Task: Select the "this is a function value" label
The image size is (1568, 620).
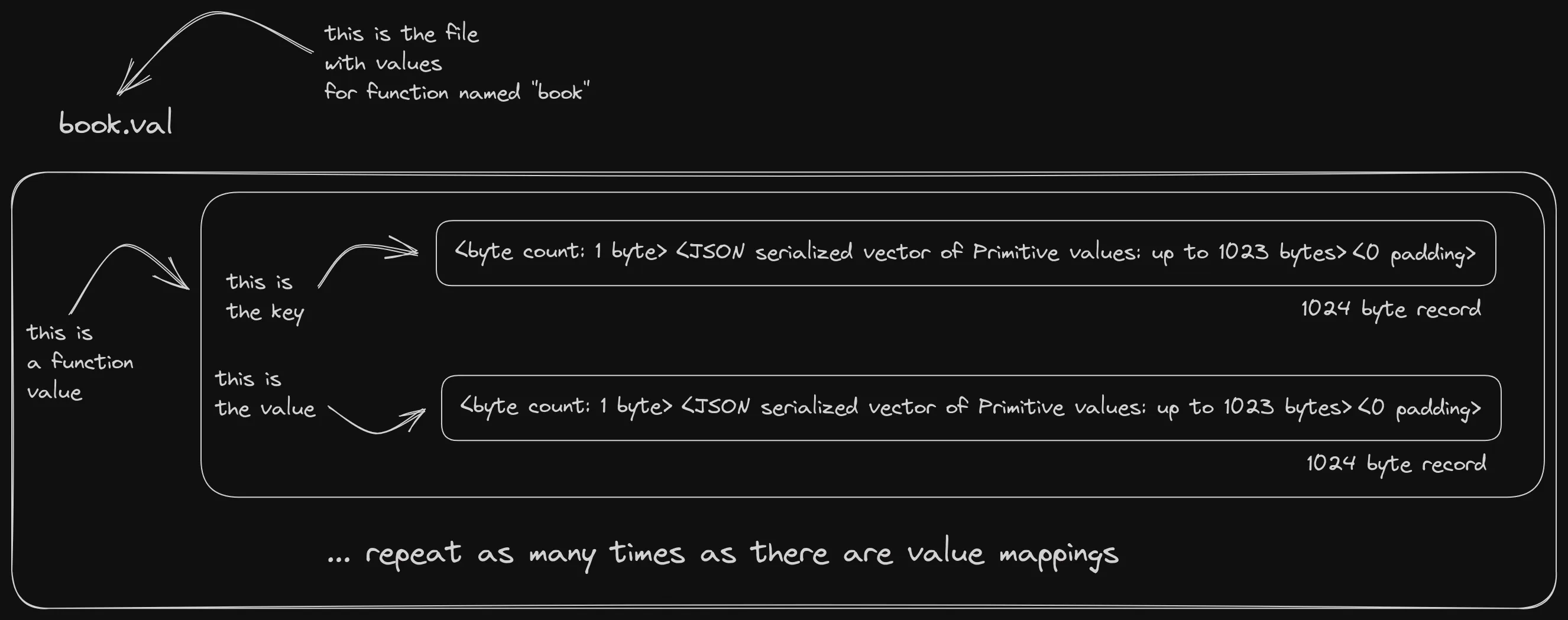Action: pyautogui.click(x=79, y=363)
